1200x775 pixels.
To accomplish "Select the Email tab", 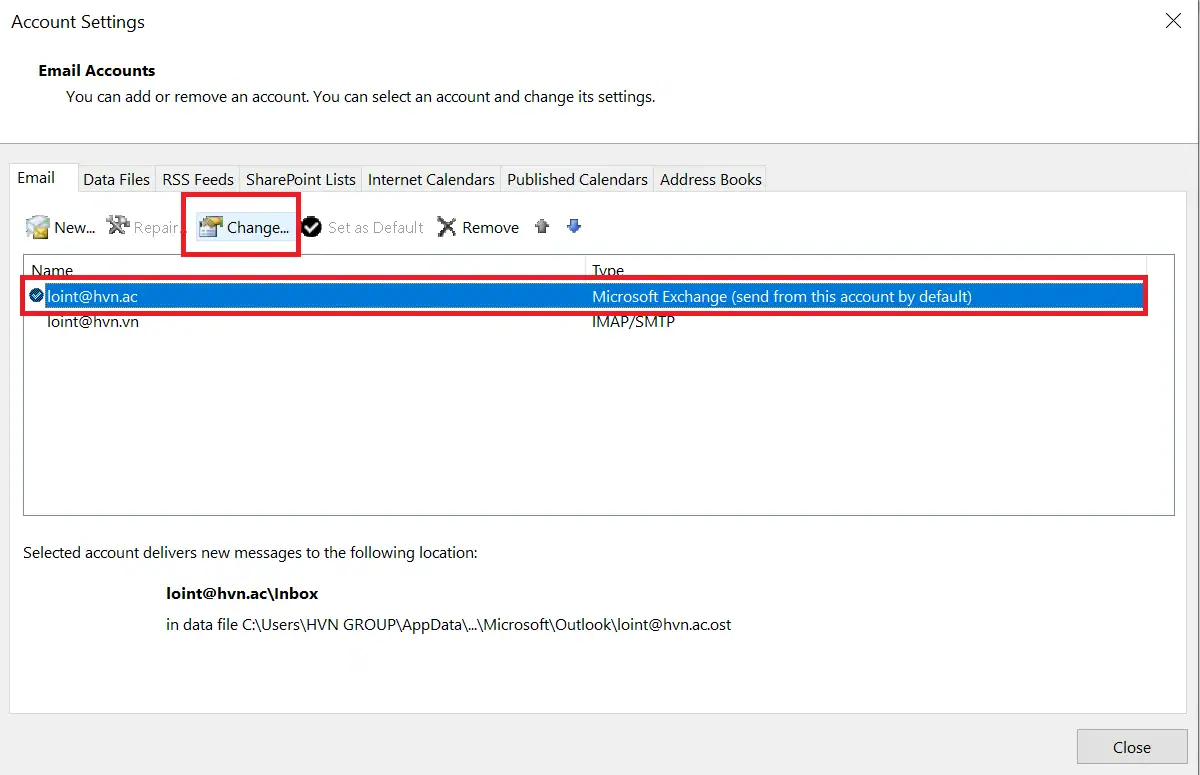I will 36,177.
